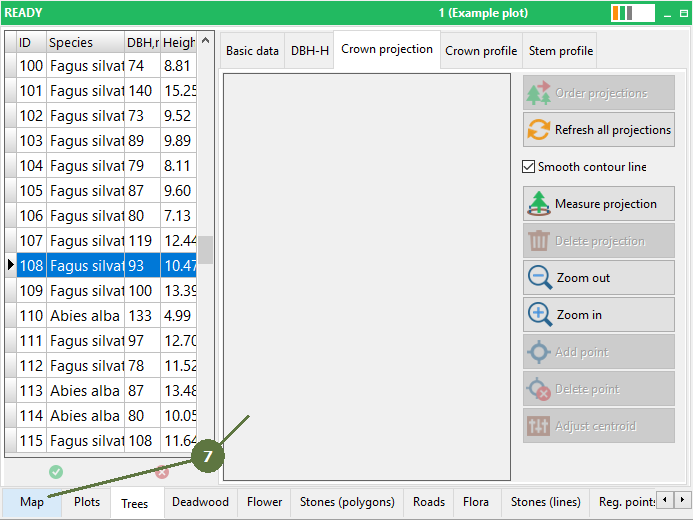Toggle the Smooth contour line checkbox
Screen dimensions: 693x520
coord(529,167)
